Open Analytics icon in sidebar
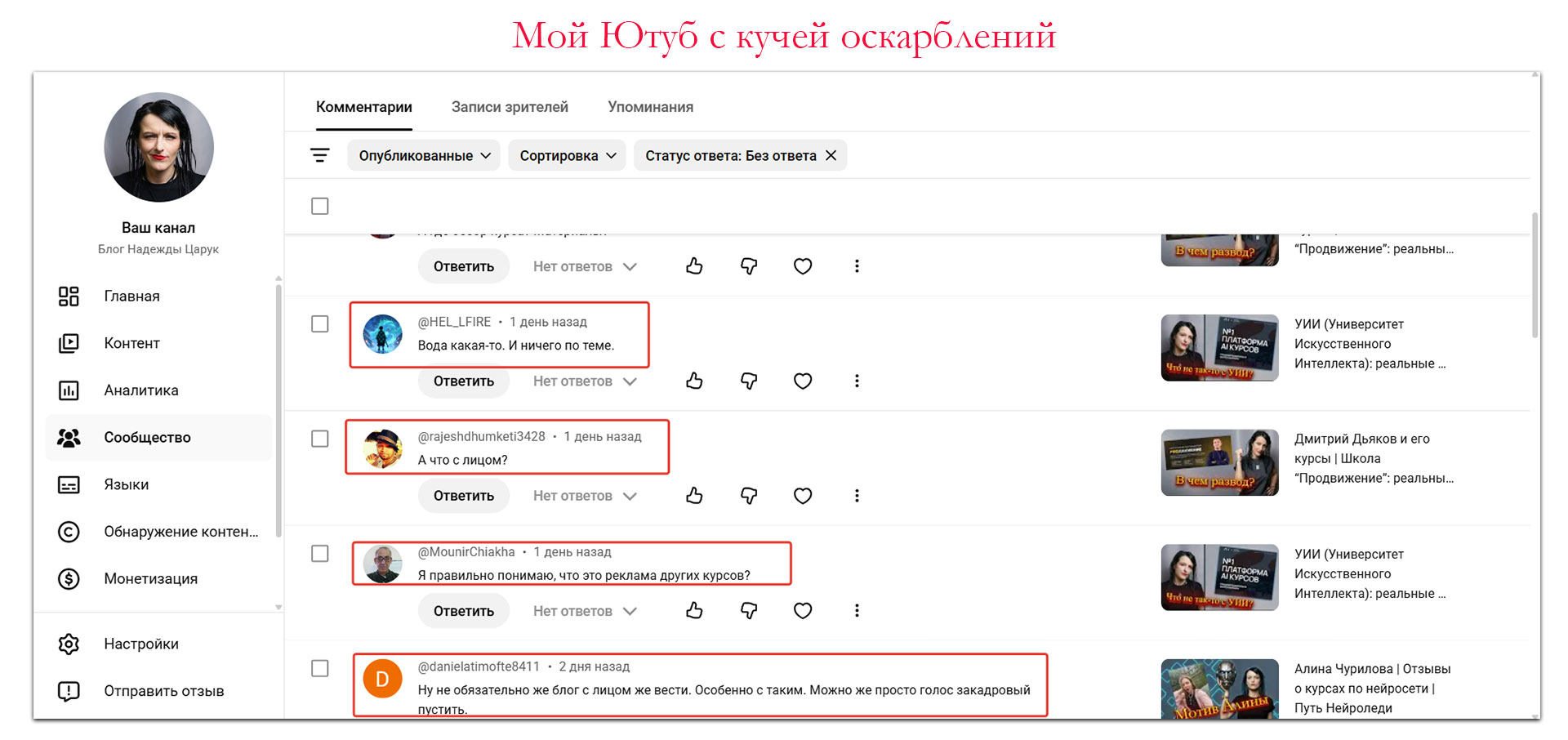The width and height of the screenshot is (1568, 740). 69,390
